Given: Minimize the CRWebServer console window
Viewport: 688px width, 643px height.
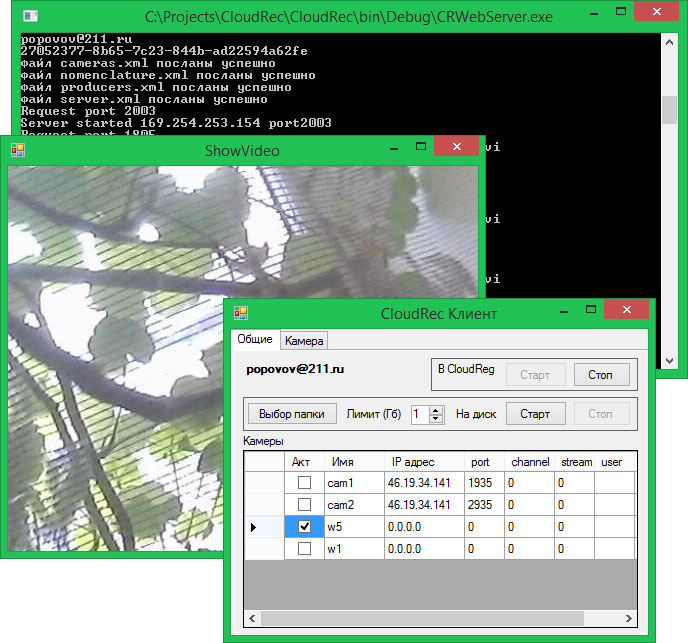Looking at the screenshot, I should (594, 14).
